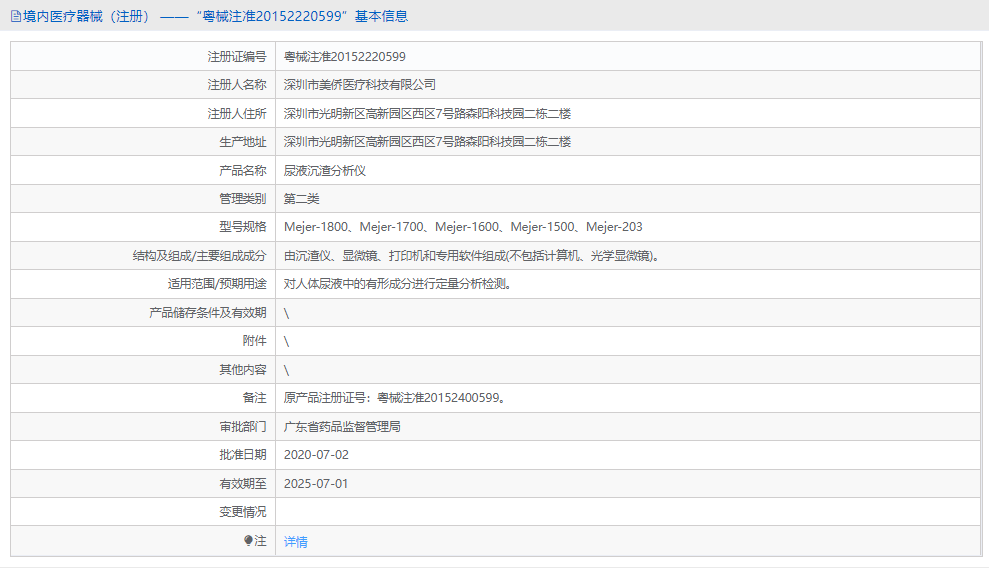989x568 pixels.
Task: Click the 结构及组成/主要组成成分 label
Action: (x=199, y=256)
